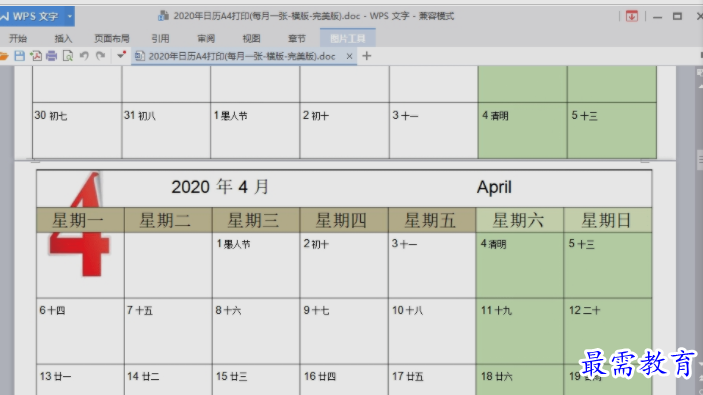Open the 视图 tab
The height and width of the screenshot is (395, 703).
click(x=251, y=39)
